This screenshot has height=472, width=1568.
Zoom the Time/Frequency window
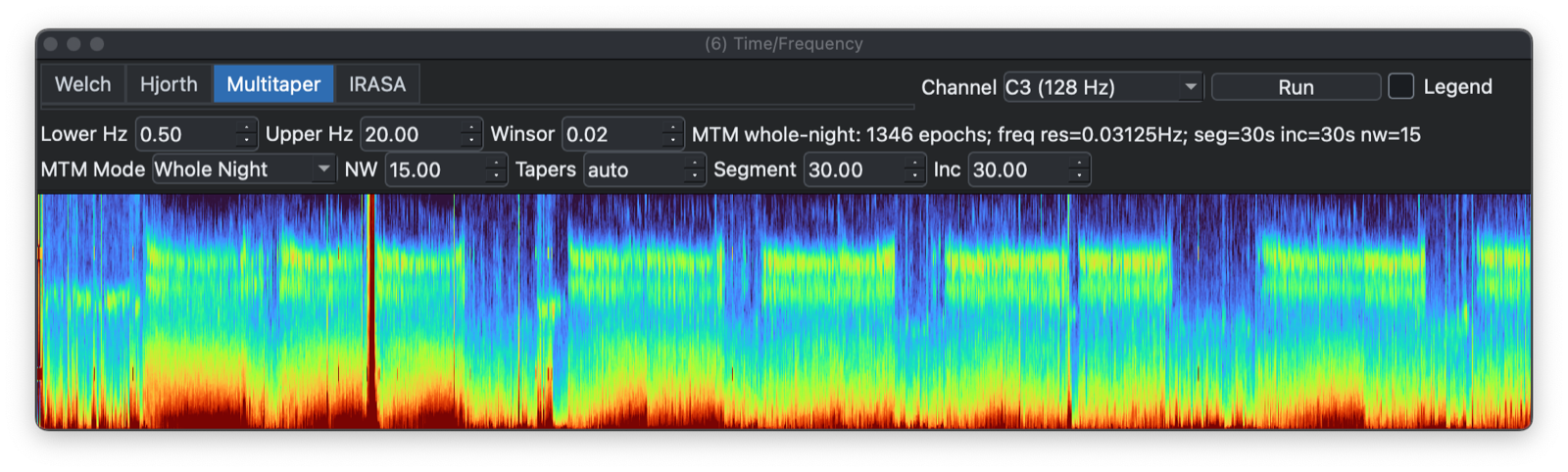(x=97, y=44)
